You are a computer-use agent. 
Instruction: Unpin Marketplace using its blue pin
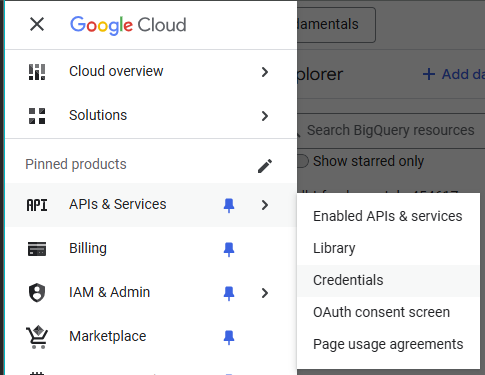click(229, 337)
